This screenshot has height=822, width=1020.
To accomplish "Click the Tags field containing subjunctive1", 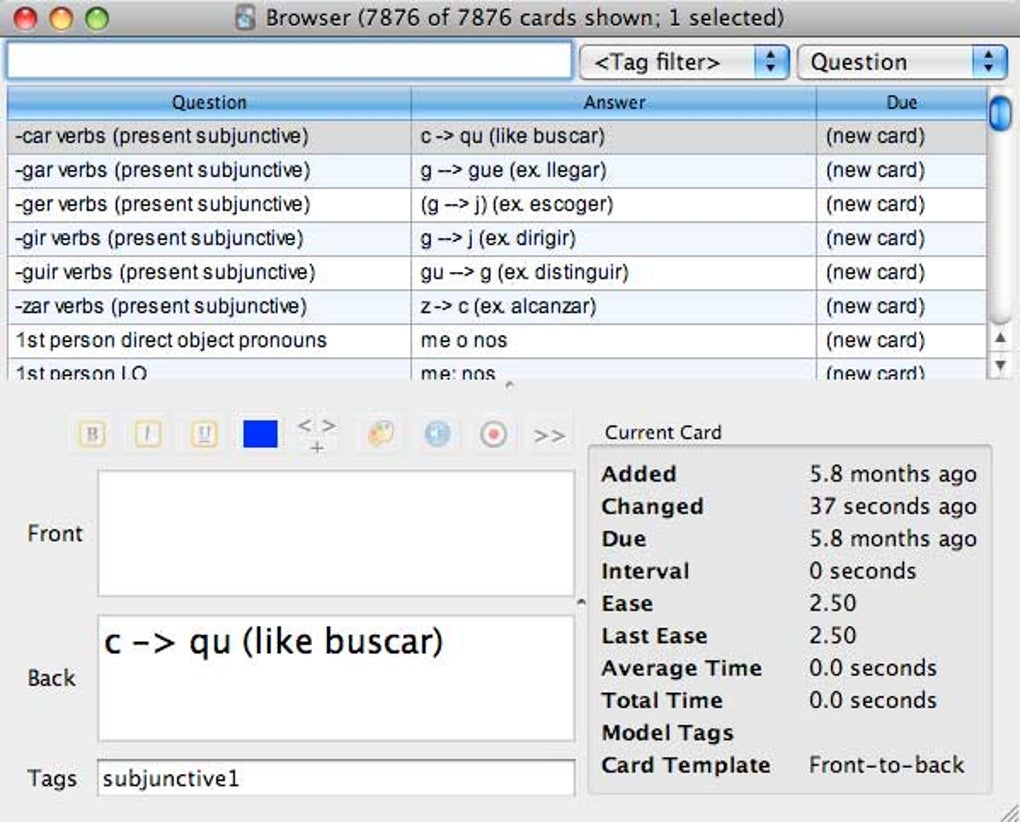I will [x=336, y=778].
